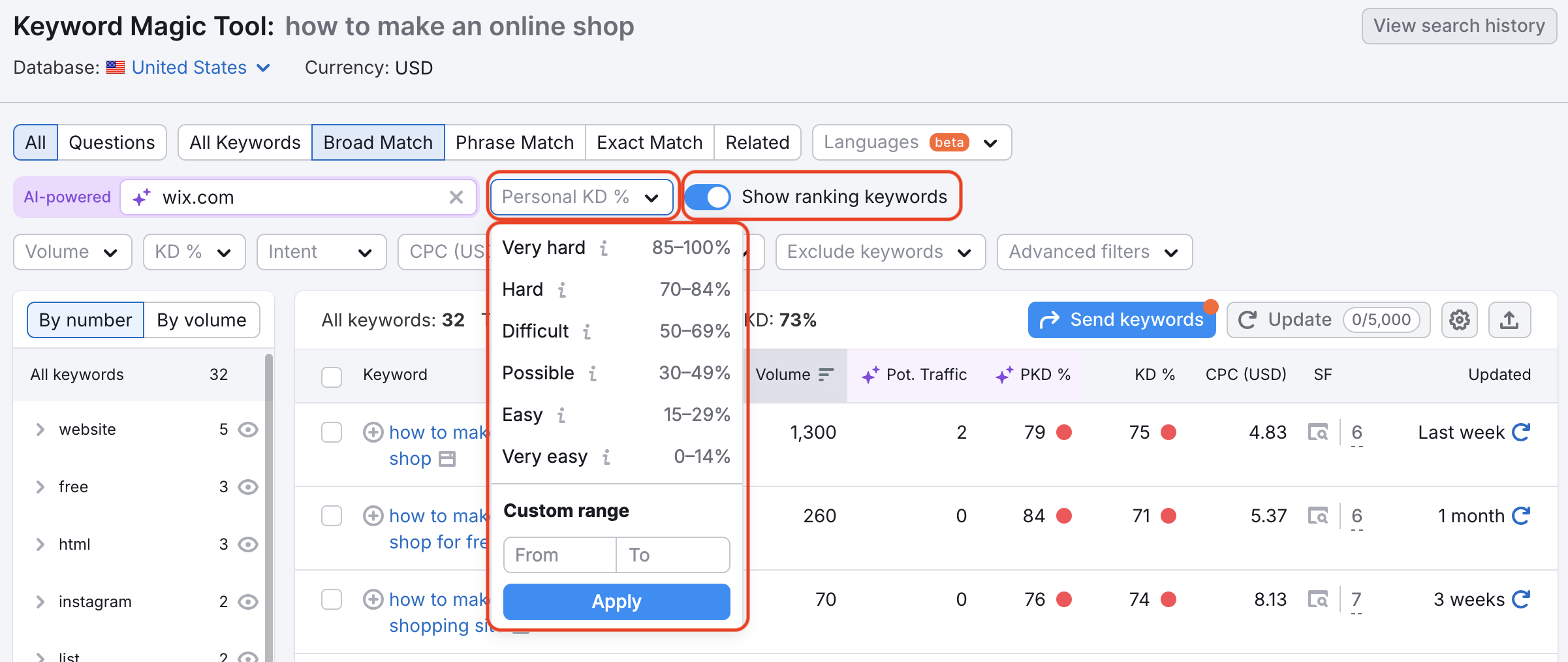Switch to Questions tab

point(112,142)
